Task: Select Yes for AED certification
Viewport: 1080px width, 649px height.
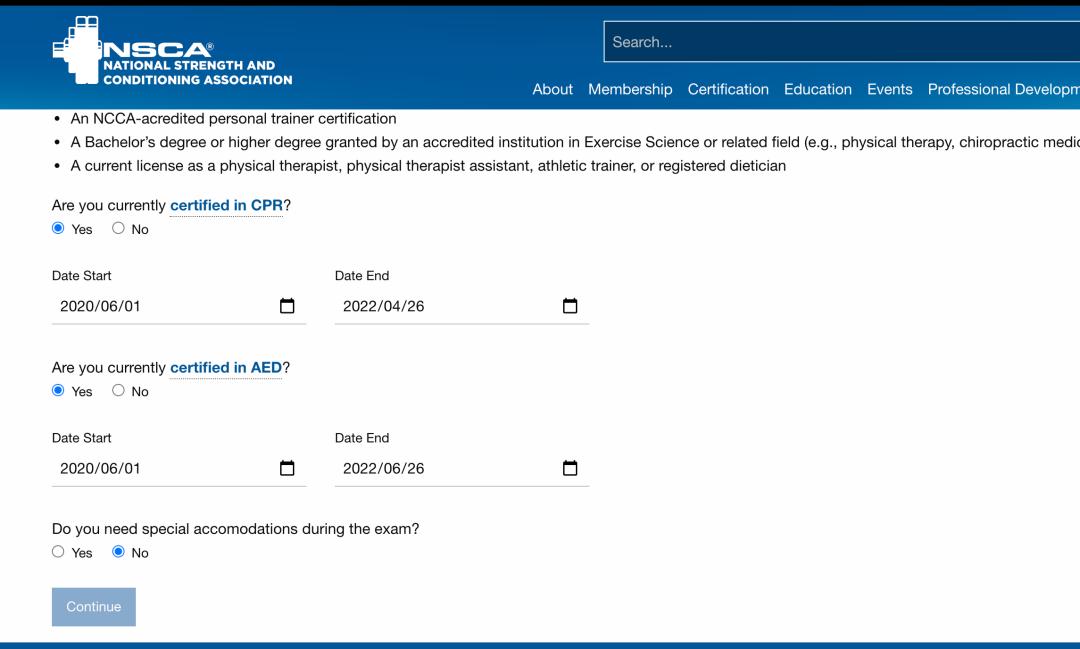Action: [58, 390]
